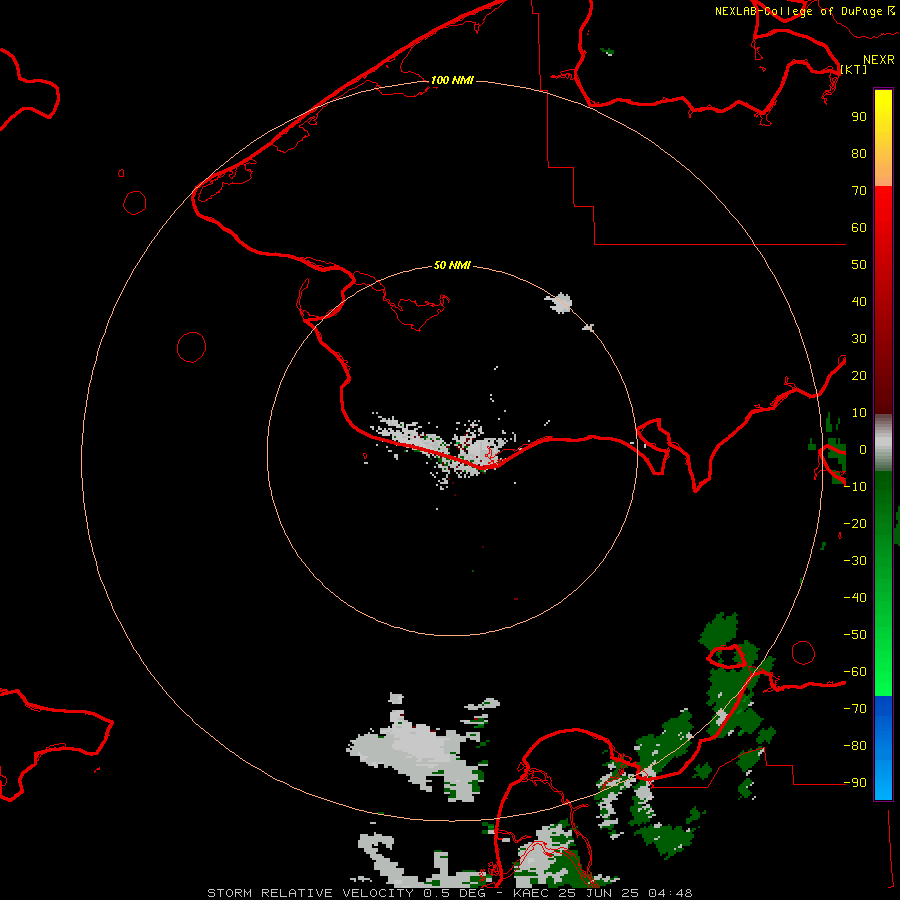Click the -30 knot scale value
900x900 pixels.
(x=855, y=561)
